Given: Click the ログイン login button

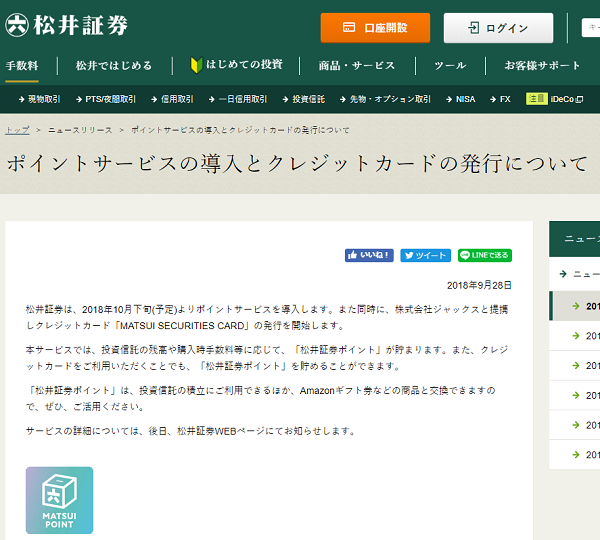Looking at the screenshot, I should pos(498,28).
